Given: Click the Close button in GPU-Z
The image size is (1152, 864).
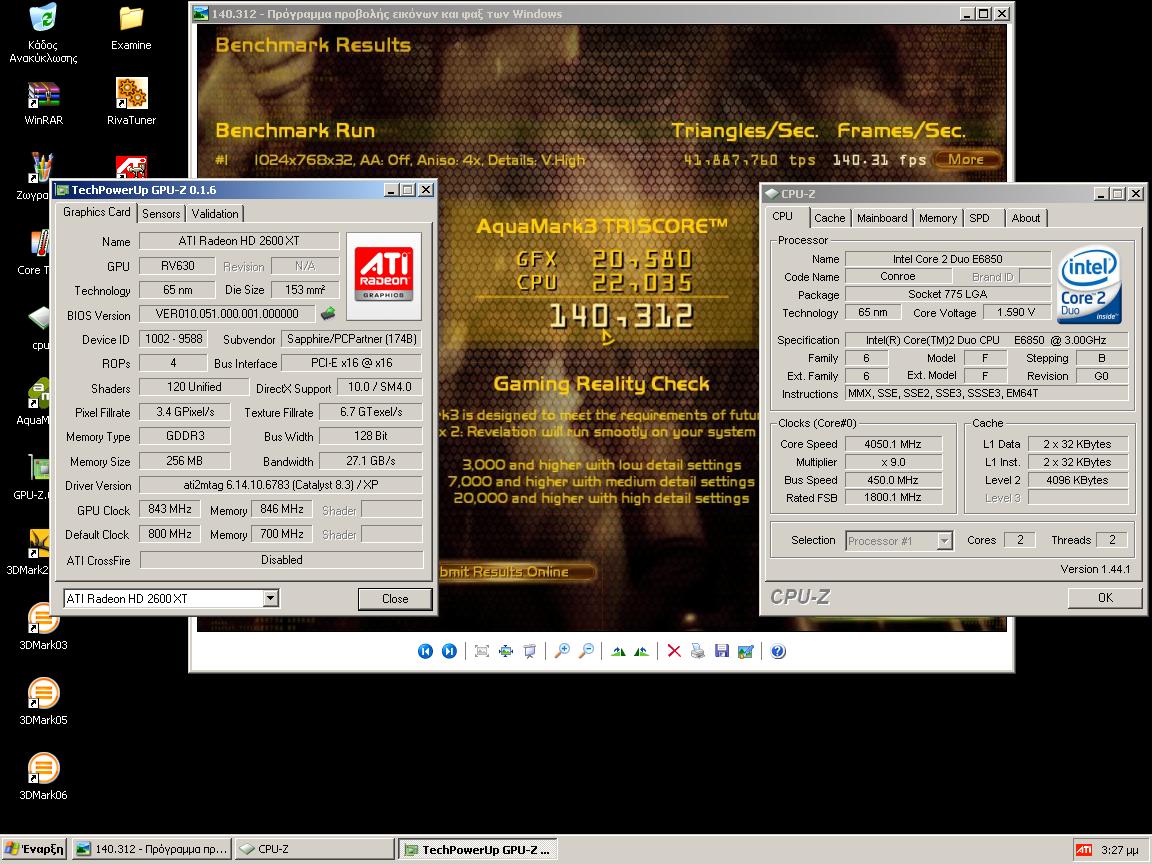Looking at the screenshot, I should pos(395,599).
